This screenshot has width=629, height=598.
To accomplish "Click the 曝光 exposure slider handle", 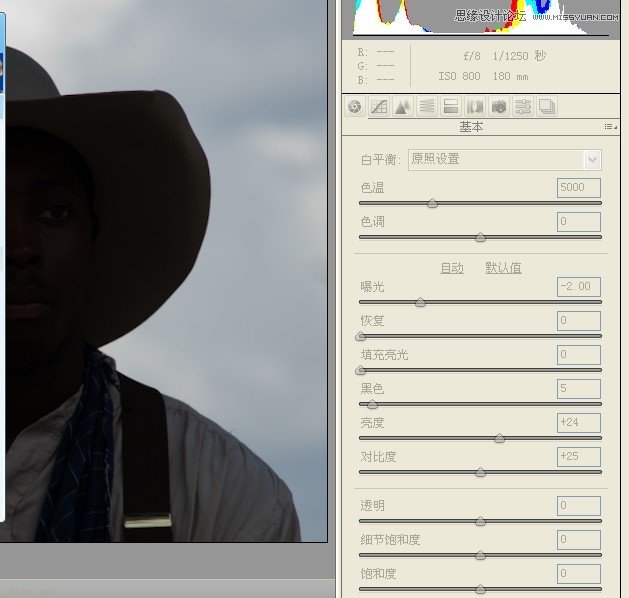I will (420, 302).
